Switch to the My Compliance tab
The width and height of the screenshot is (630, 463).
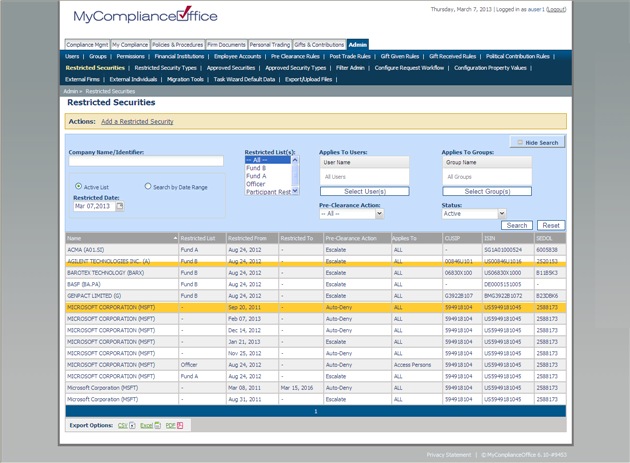(130, 45)
